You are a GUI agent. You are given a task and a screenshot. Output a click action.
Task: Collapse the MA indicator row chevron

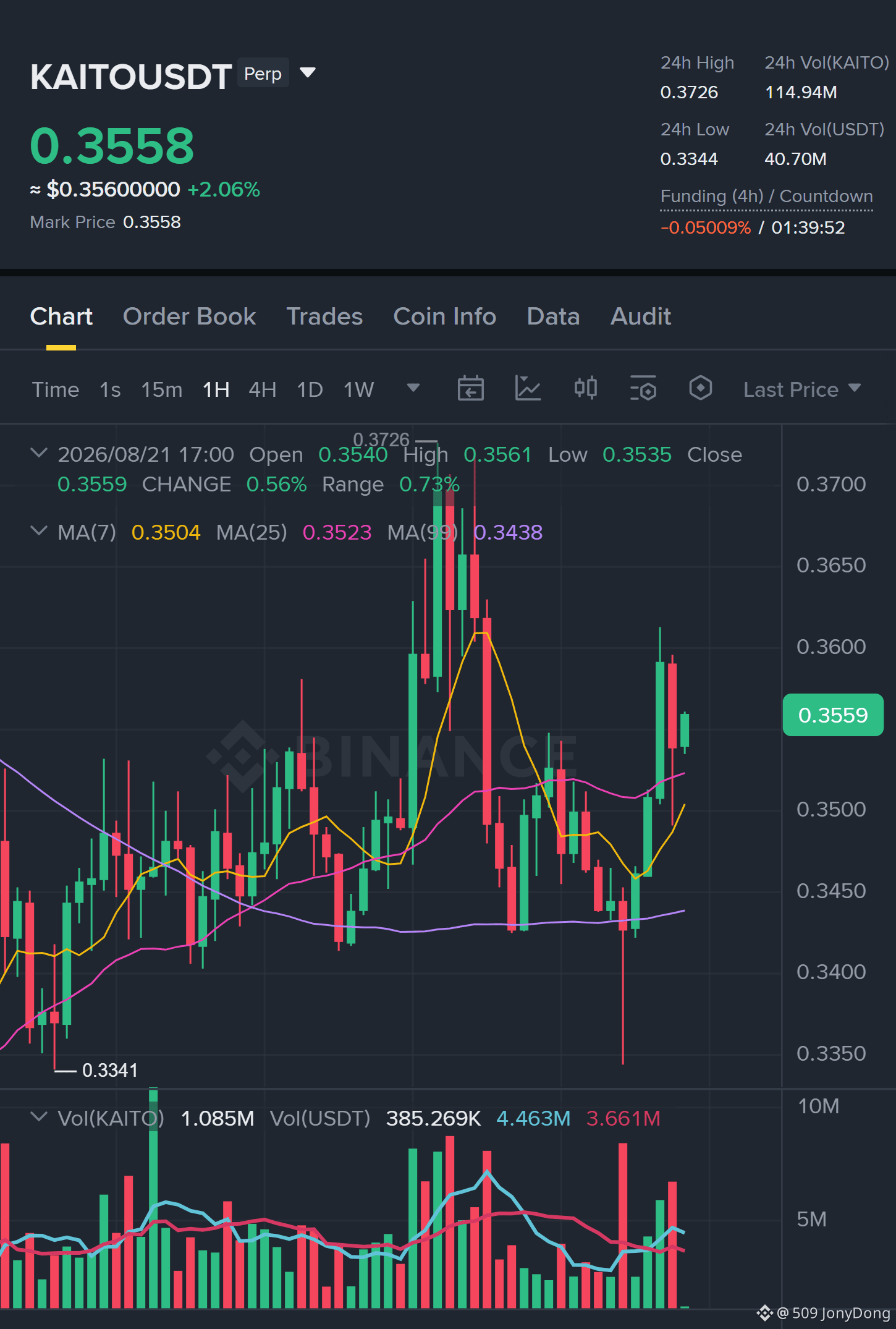(x=39, y=531)
